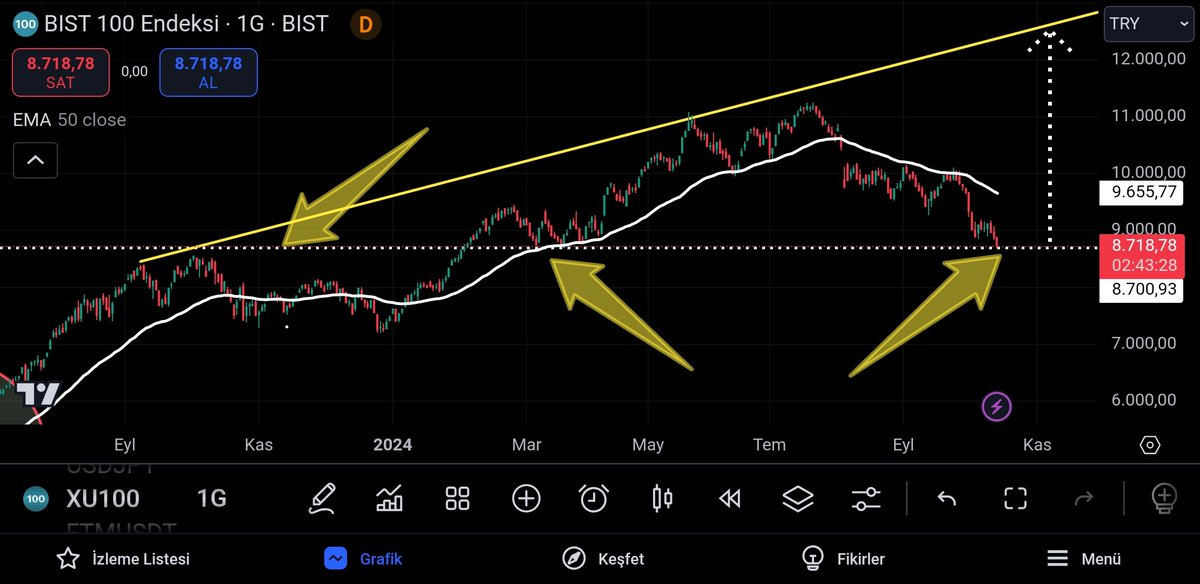Open the indicators chart icon
This screenshot has height=584, width=1200.
coord(389,498)
